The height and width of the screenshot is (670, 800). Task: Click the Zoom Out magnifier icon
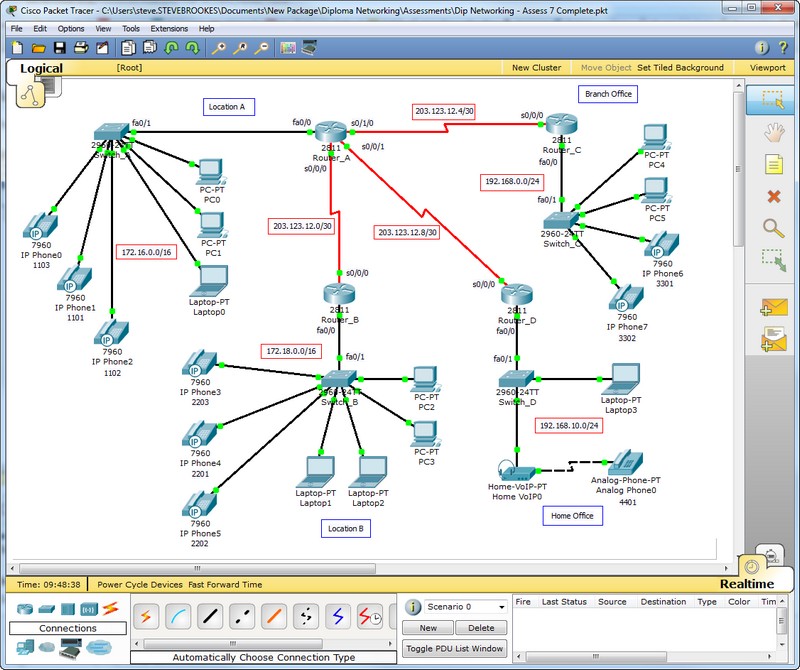262,48
